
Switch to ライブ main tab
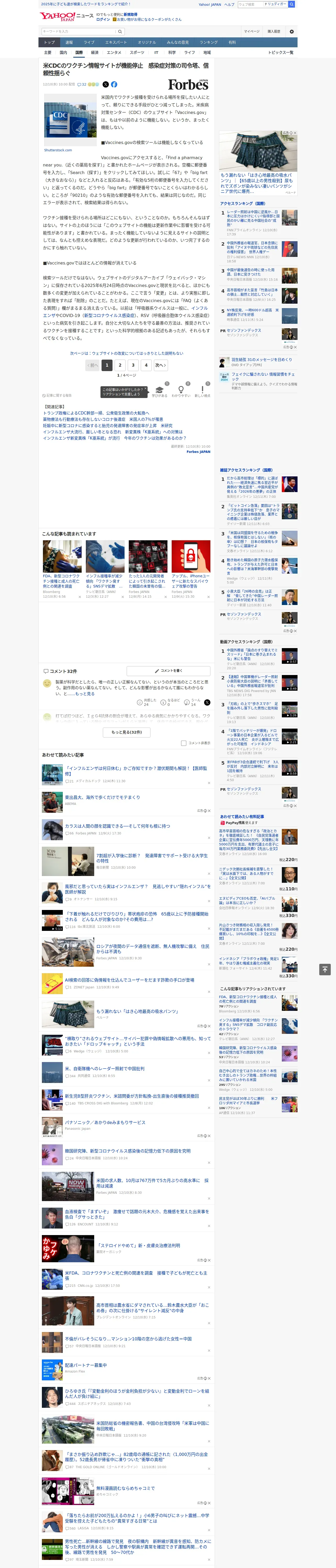89,43
